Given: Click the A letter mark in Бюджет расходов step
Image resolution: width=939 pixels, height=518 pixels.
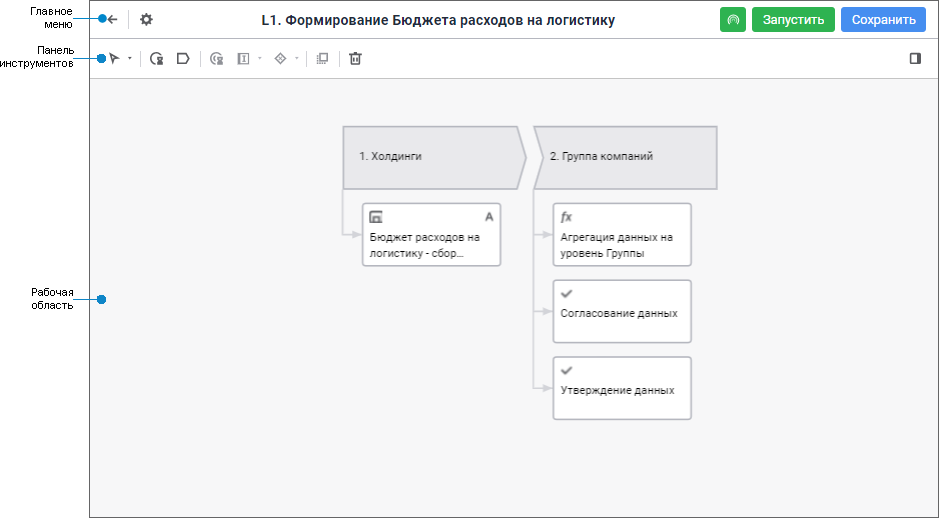Looking at the screenshot, I should (489, 217).
